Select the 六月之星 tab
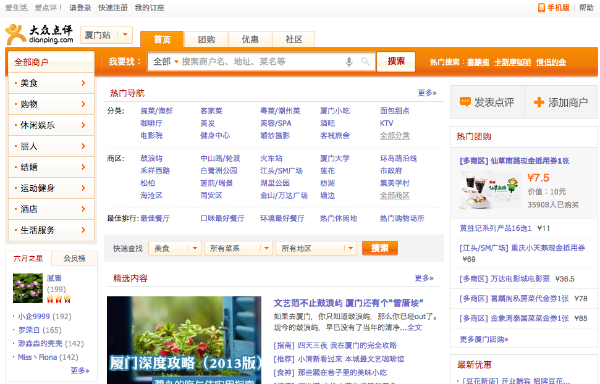This screenshot has width=600, height=384. tap(28, 259)
